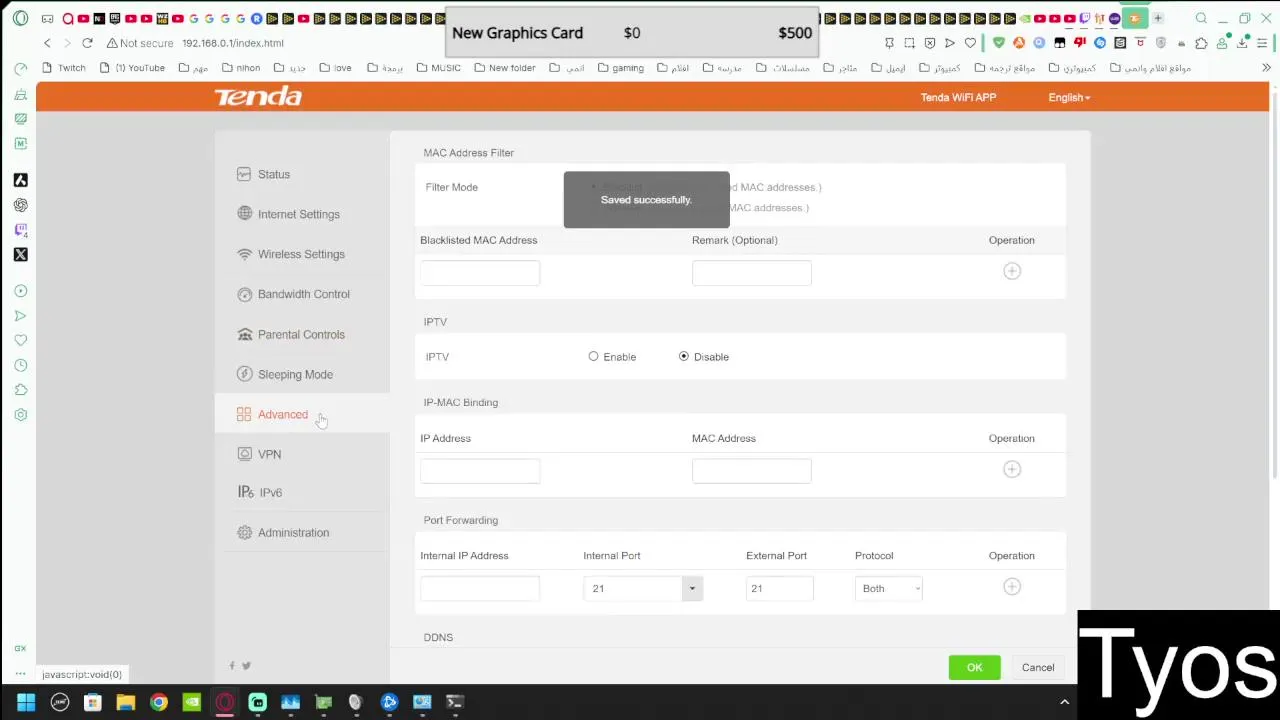Open Opera Twitch sidebar icon

[x=20, y=229]
